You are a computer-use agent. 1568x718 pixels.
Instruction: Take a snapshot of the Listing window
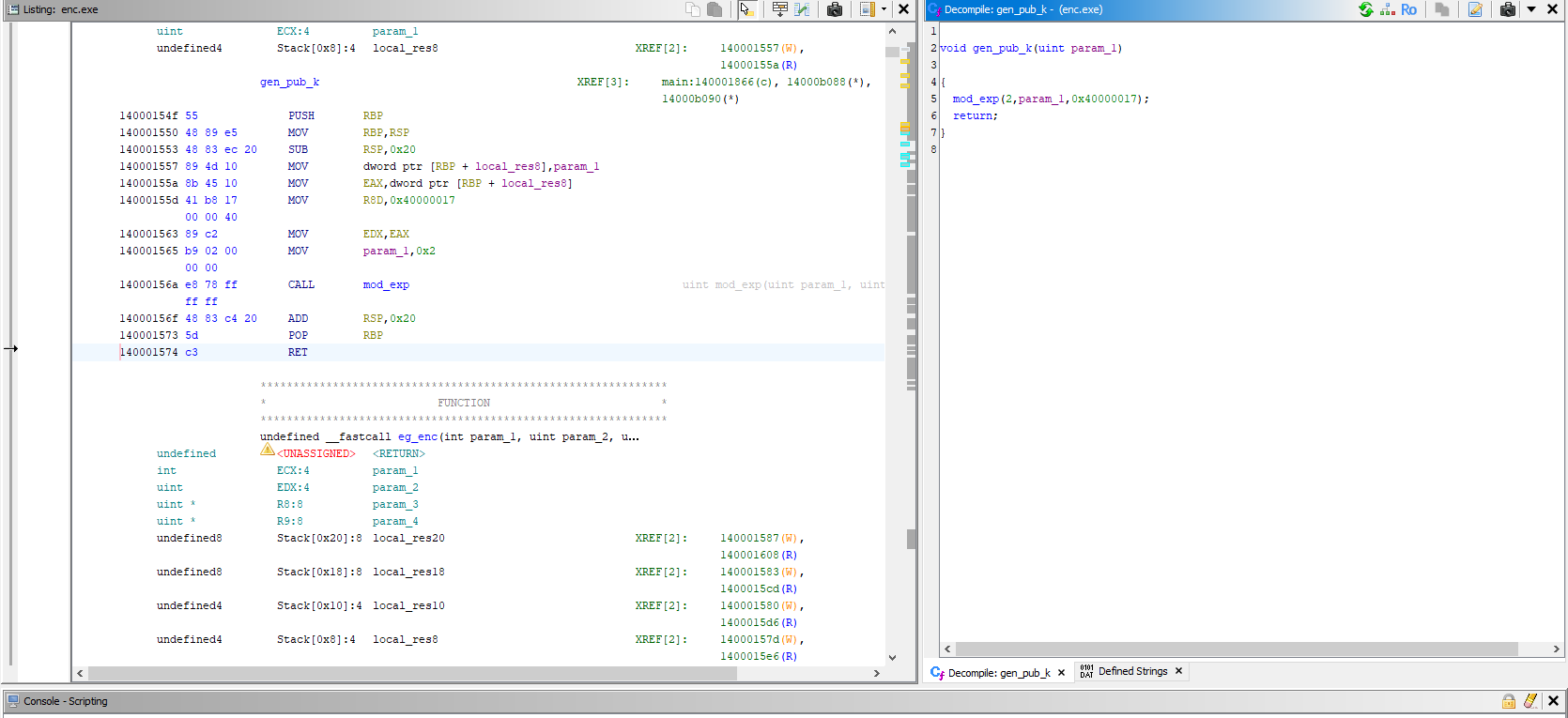point(834,9)
